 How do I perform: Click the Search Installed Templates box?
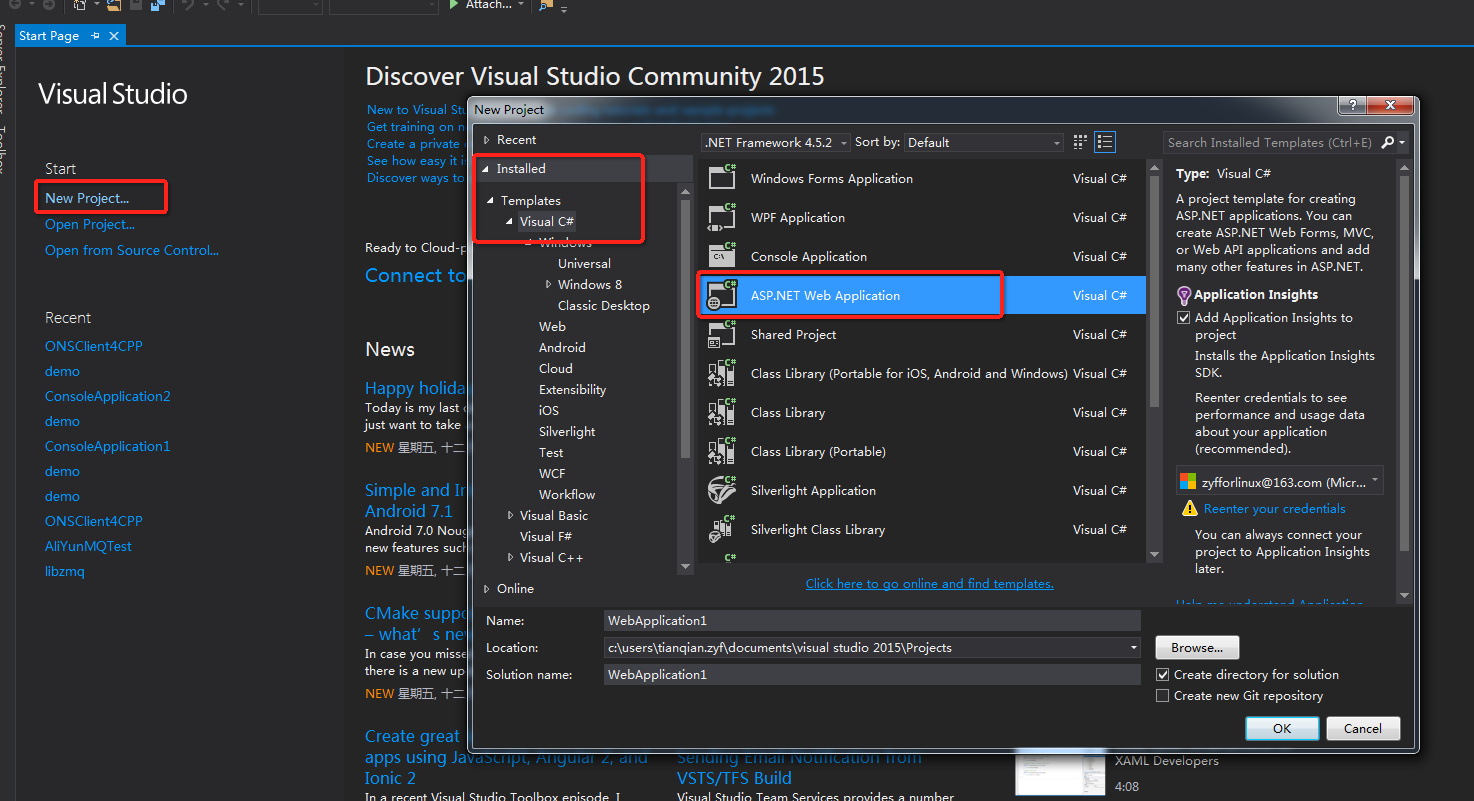pyautogui.click(x=1272, y=142)
